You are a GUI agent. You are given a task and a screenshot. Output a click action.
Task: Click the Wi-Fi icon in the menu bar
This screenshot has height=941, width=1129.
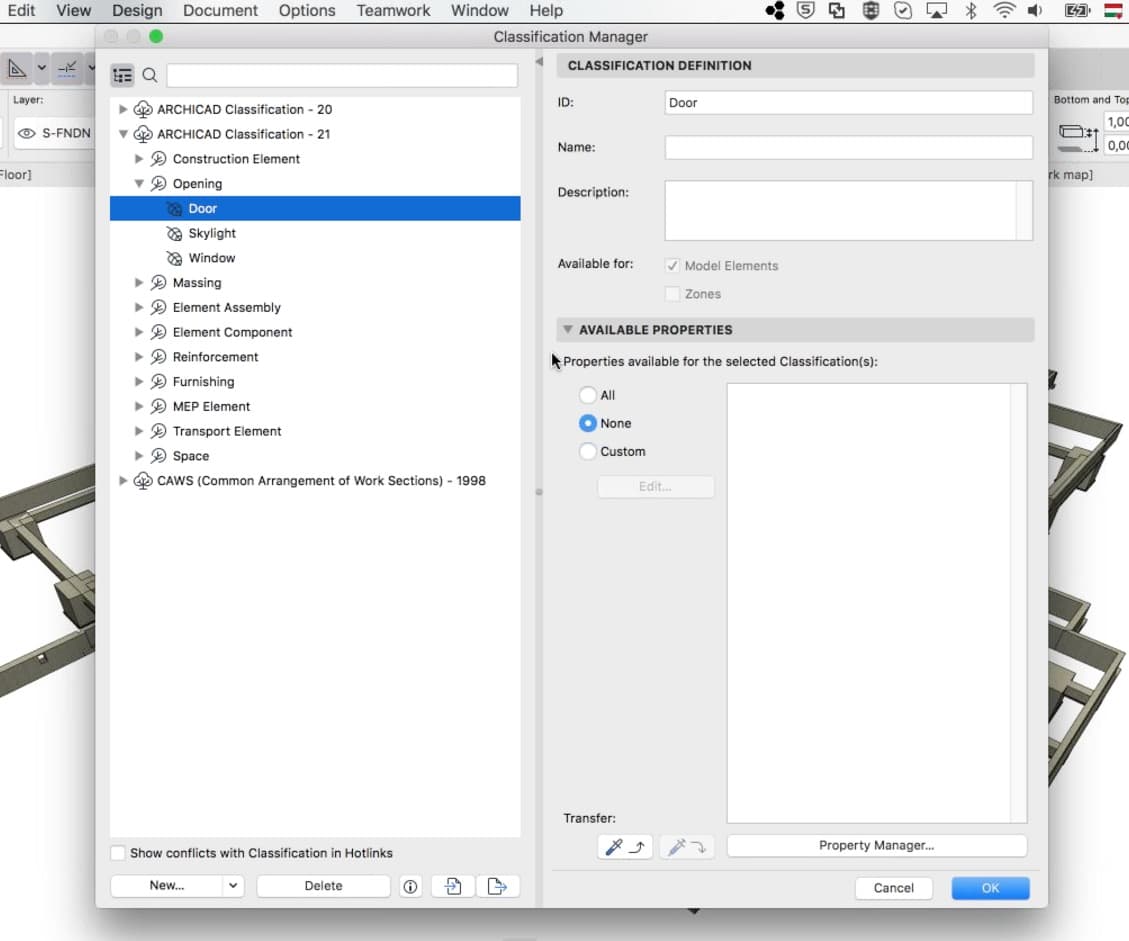[1004, 11]
